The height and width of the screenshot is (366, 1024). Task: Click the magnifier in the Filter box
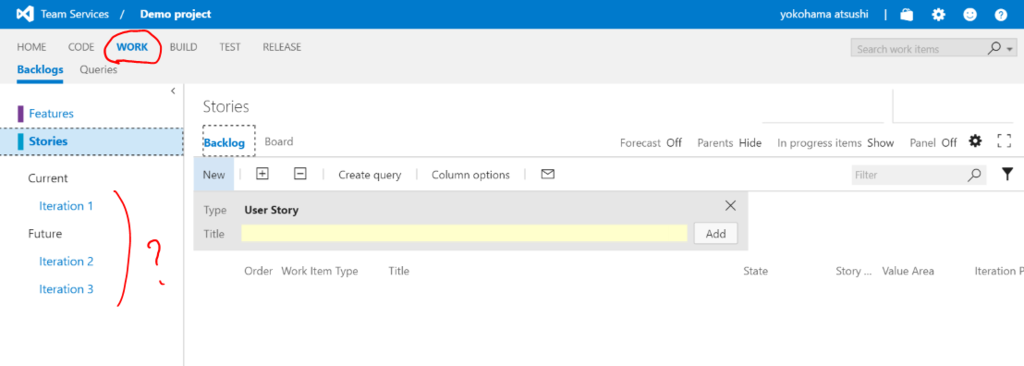[x=974, y=175]
